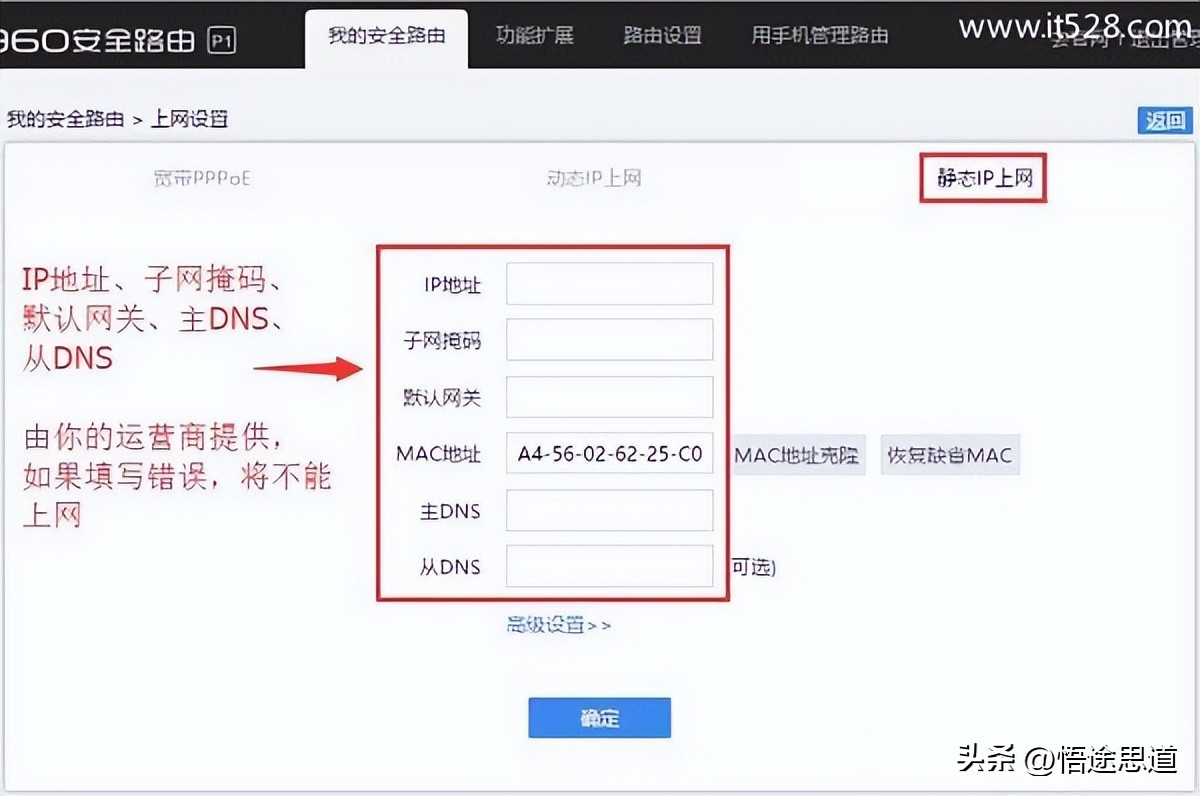Click inside the IP地址 input field
The height and width of the screenshot is (796, 1200).
click(609, 283)
